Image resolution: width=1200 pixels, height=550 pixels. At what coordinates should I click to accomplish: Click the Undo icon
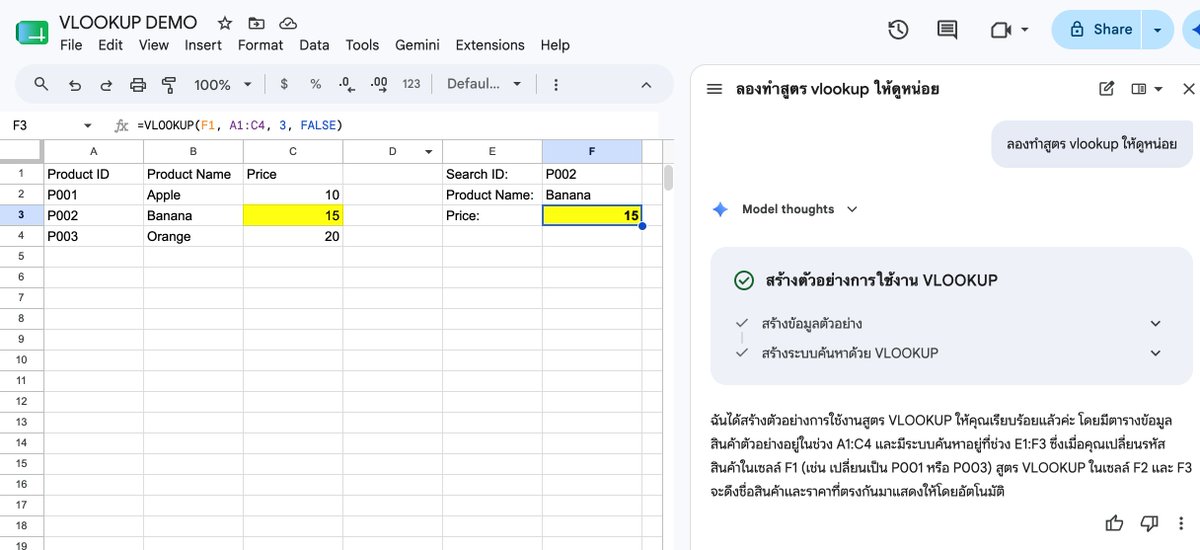(74, 85)
